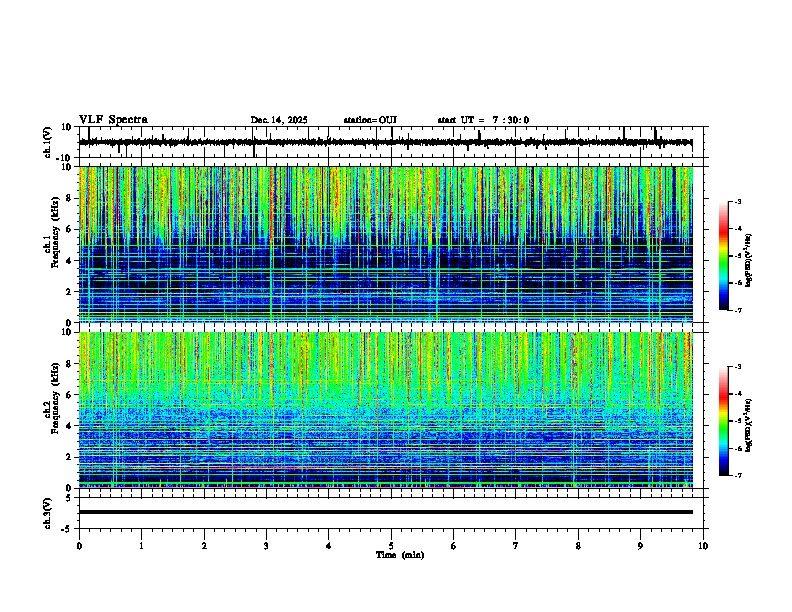Click time axis tick label '5'
The height and width of the screenshot is (612, 792).
coord(391,546)
